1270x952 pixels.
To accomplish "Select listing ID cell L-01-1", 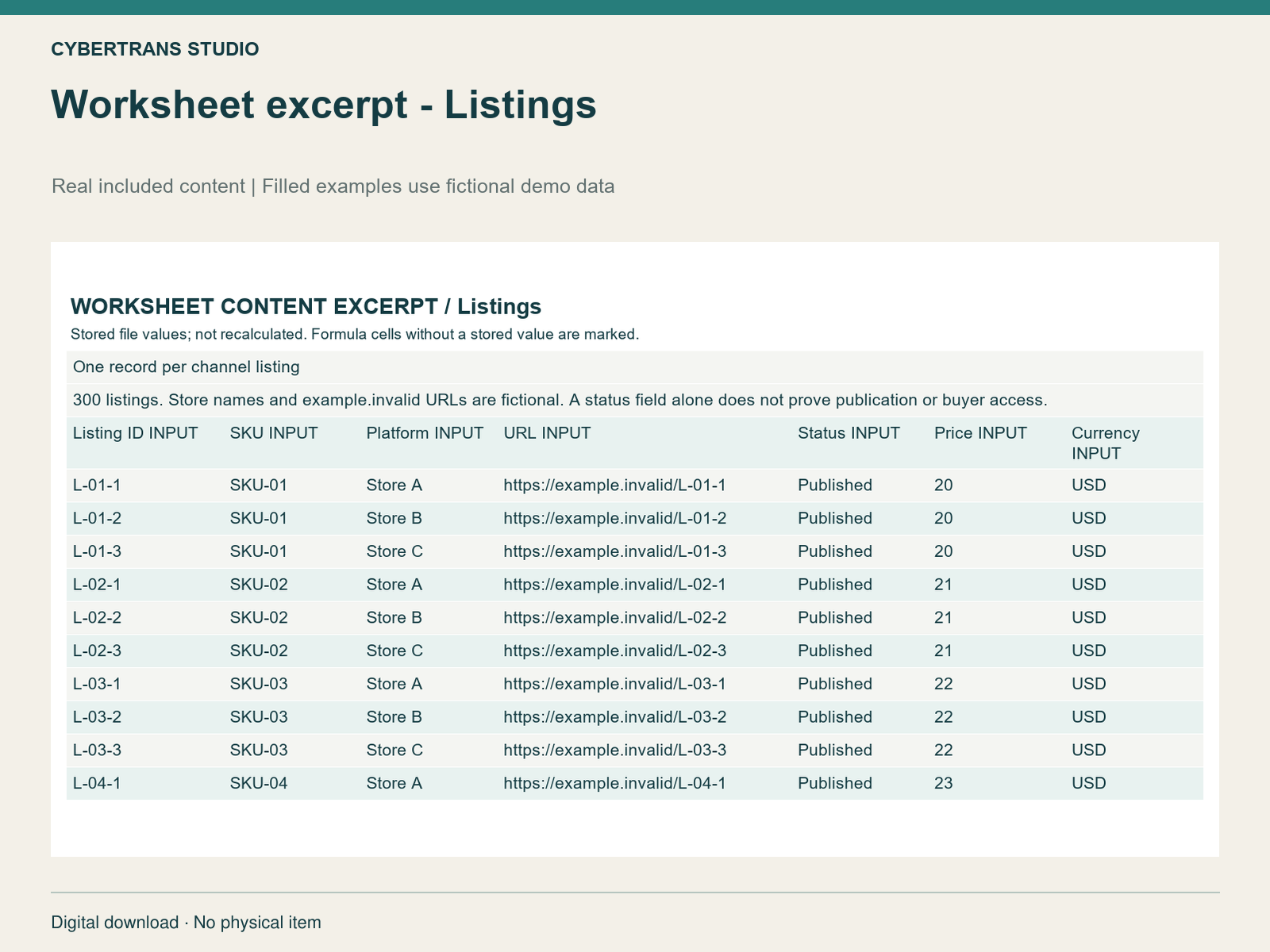I will [x=97, y=486].
